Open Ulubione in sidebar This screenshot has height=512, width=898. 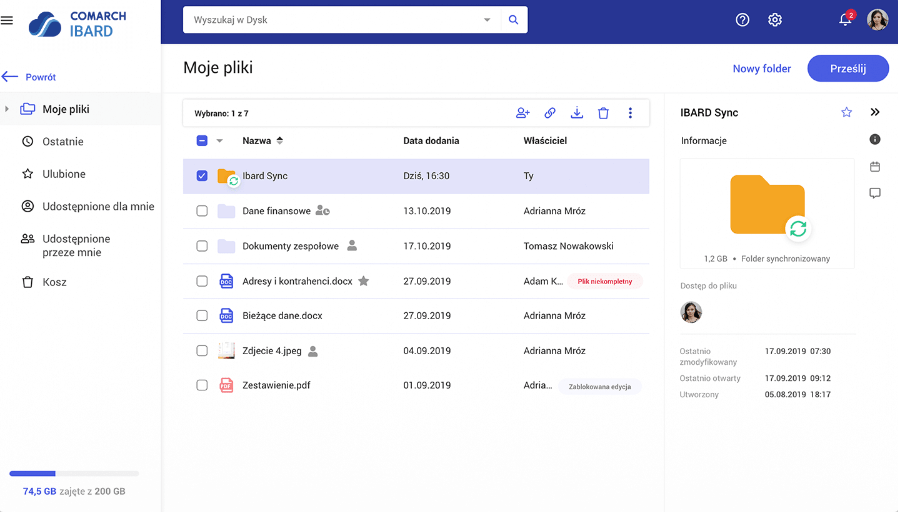64,174
